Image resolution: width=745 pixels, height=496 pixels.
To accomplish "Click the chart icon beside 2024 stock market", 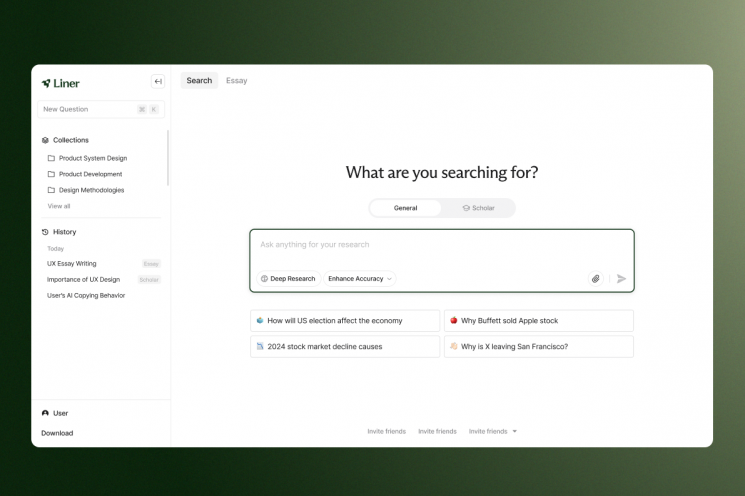I will pyautogui.click(x=260, y=346).
